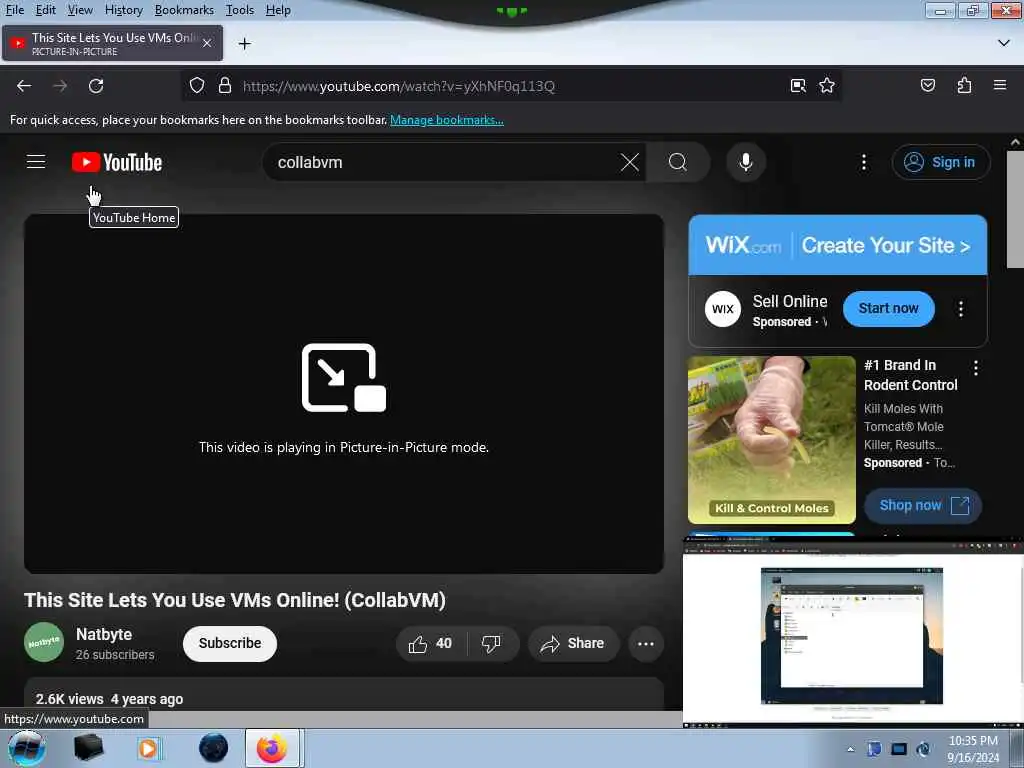This screenshot has height=768, width=1024.
Task: Click the Shop now button
Action: 923,505
